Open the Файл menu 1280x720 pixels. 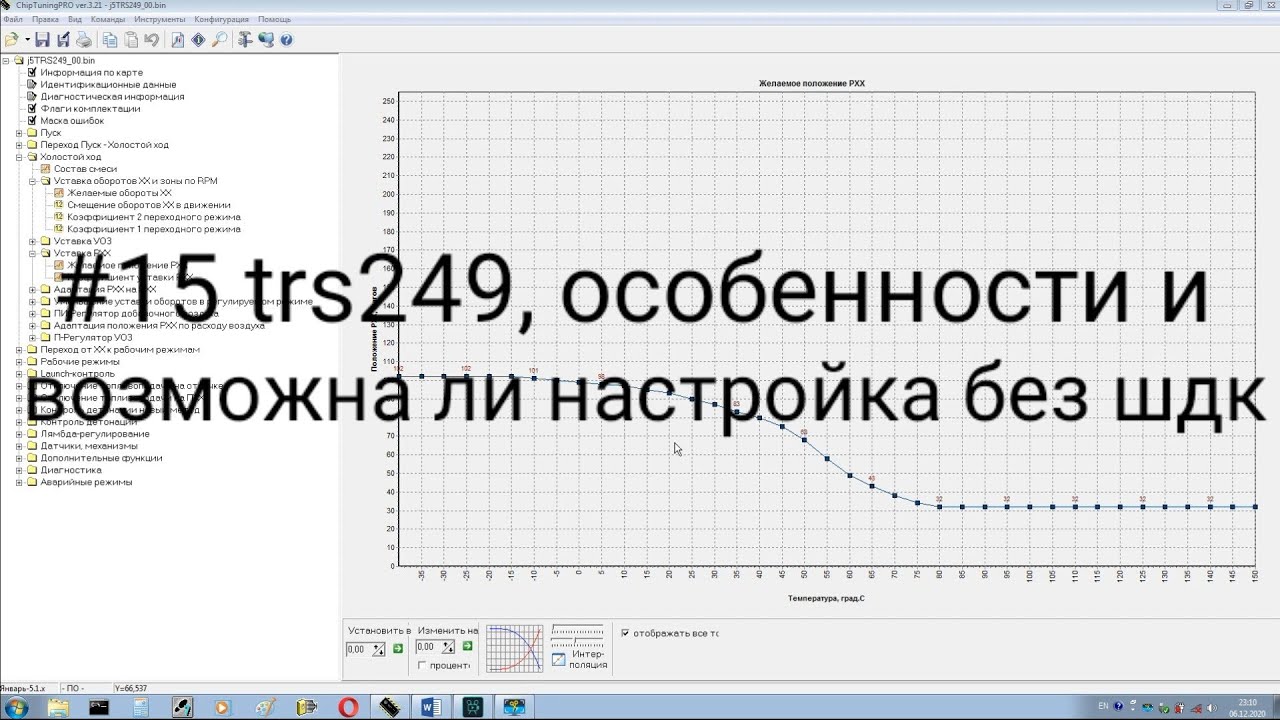point(13,19)
